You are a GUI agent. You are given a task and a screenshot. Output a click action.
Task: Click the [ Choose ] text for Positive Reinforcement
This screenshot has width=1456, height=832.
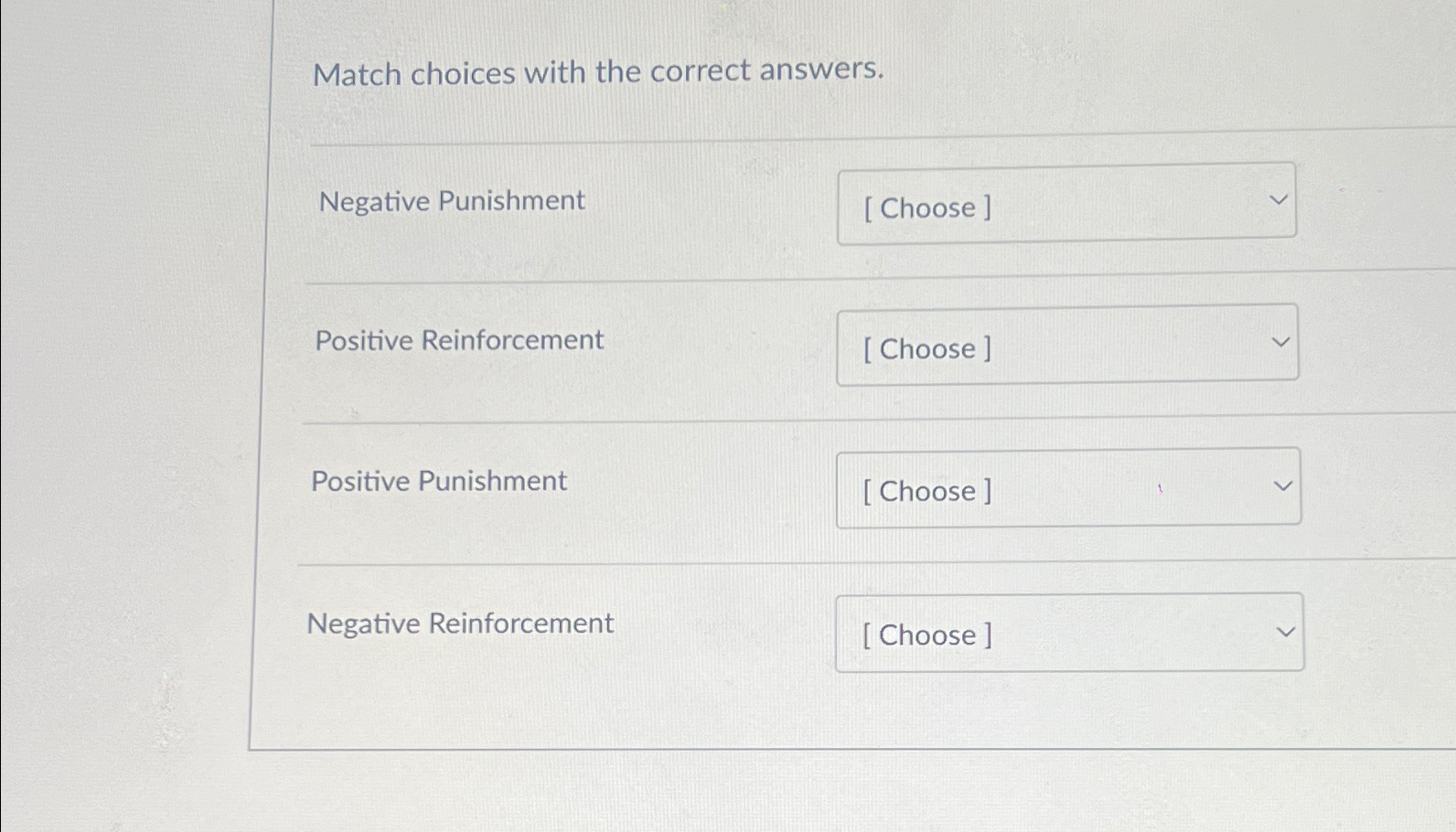[925, 348]
